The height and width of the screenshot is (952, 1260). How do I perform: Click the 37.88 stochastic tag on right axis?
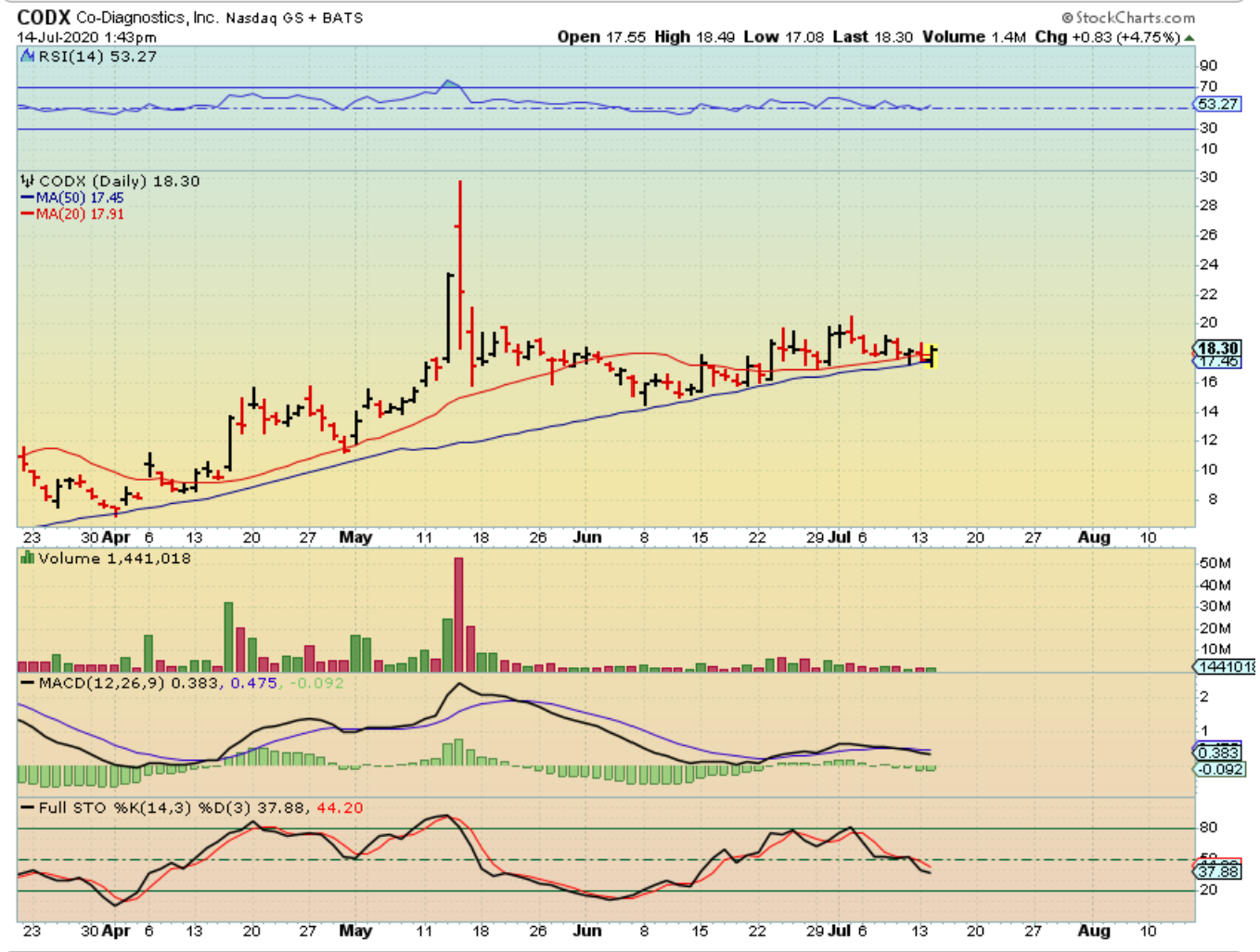[1218, 871]
